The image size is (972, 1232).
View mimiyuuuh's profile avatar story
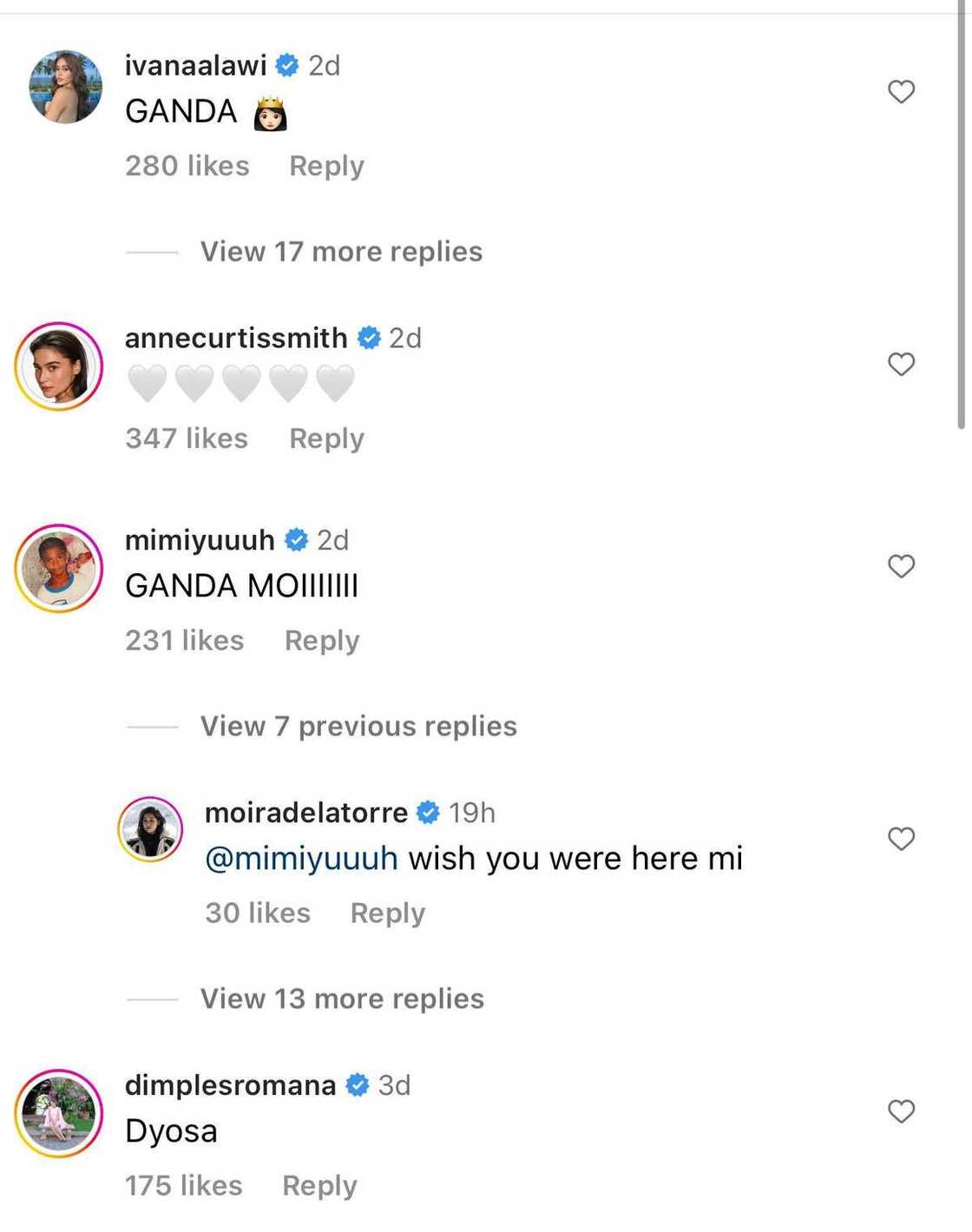point(59,568)
